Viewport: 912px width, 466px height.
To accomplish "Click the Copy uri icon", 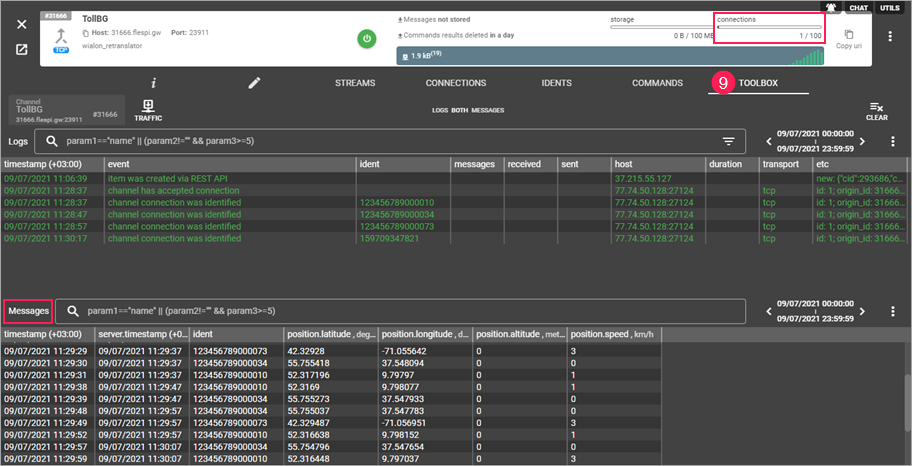I will (x=849, y=35).
